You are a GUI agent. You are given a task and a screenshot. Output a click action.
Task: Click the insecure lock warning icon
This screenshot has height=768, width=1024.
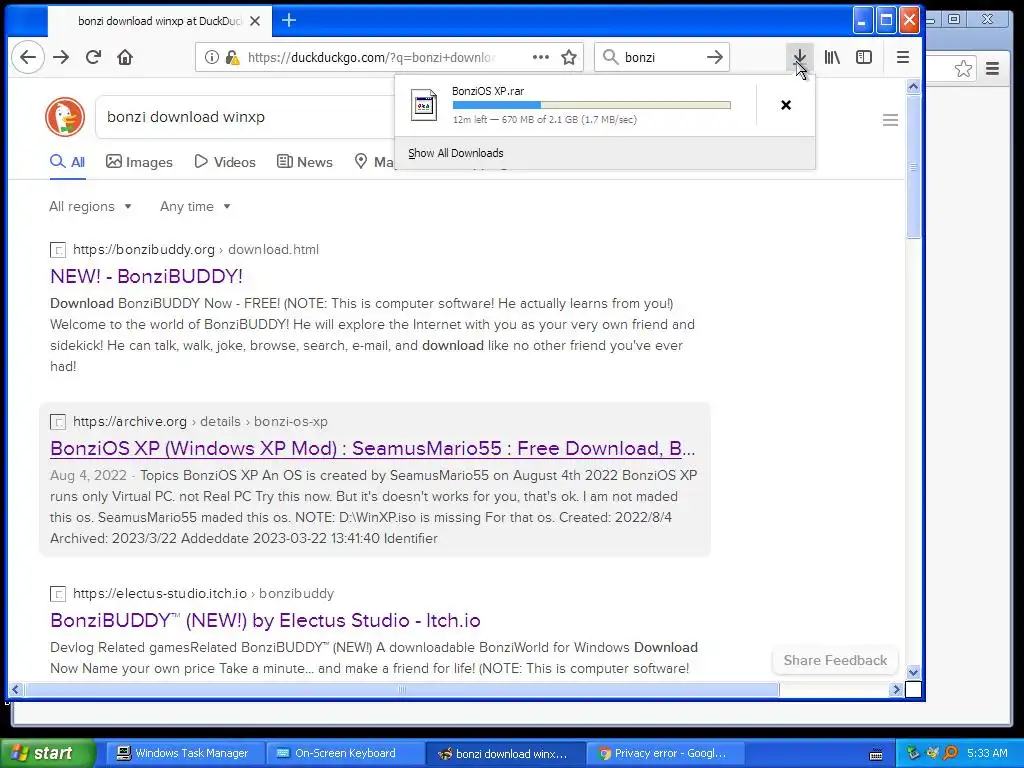[x=232, y=57]
